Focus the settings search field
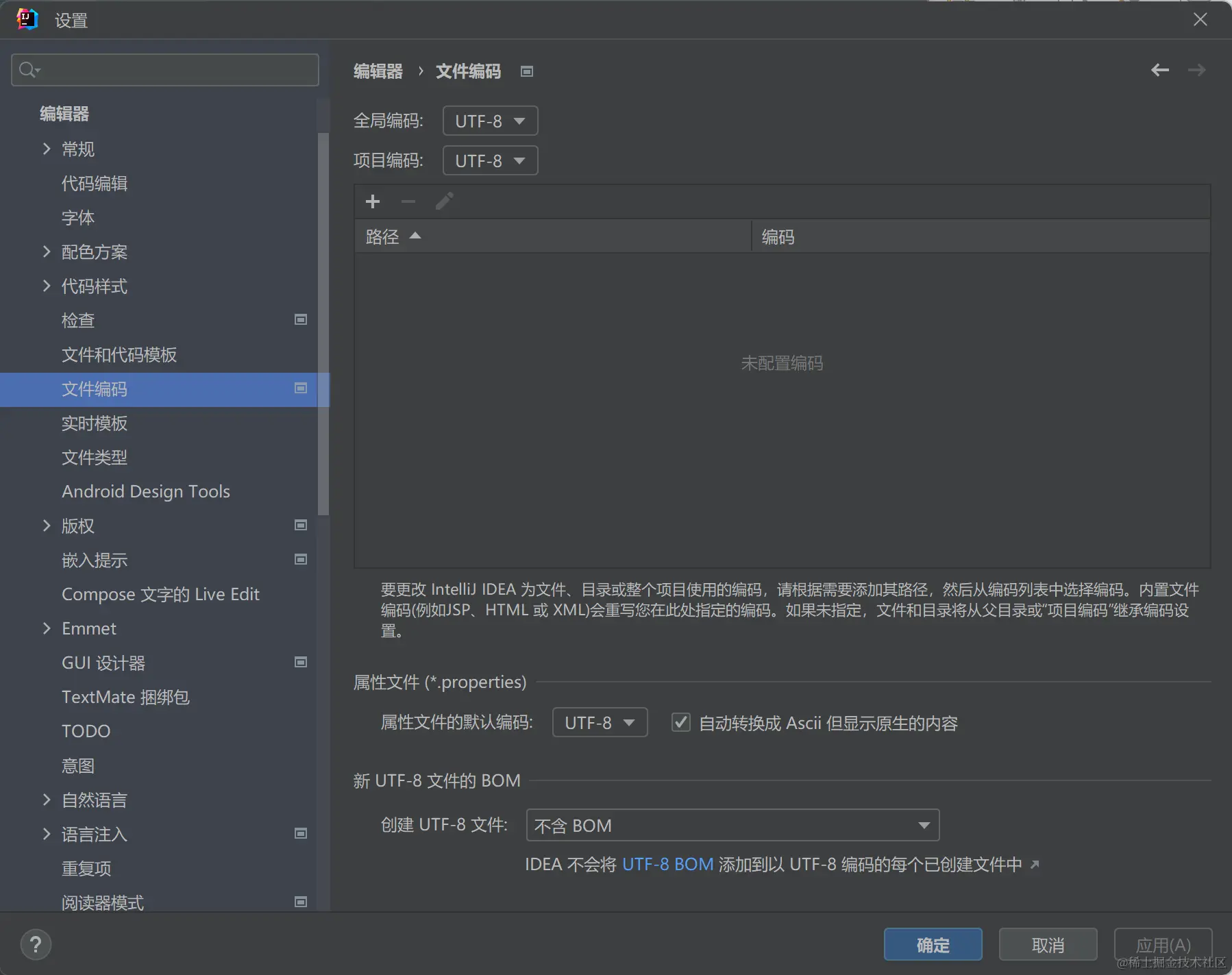Viewport: 1232px width, 975px height. [165, 70]
